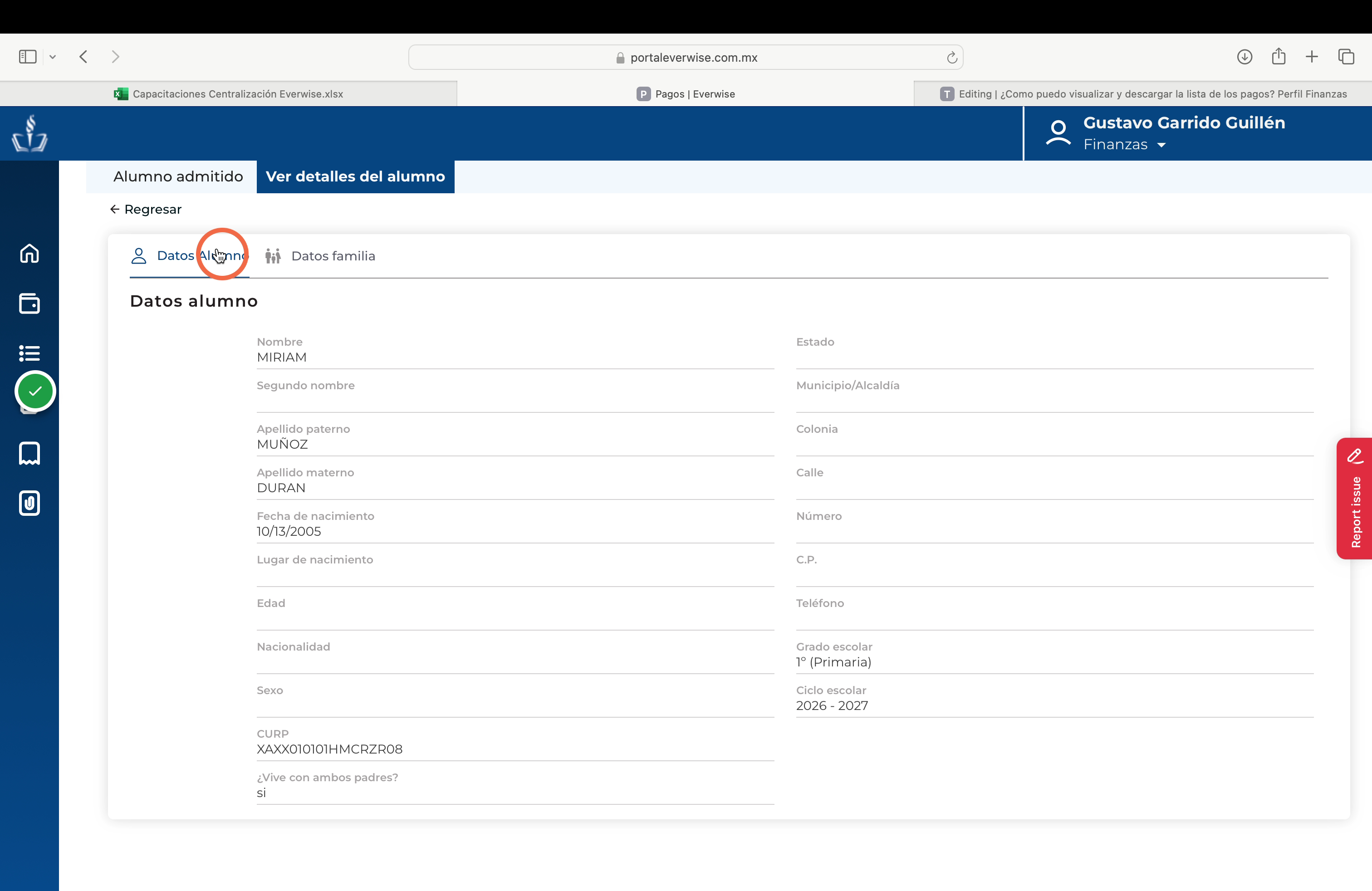
Task: Go back with Safari back arrow
Action: pyautogui.click(x=83, y=56)
